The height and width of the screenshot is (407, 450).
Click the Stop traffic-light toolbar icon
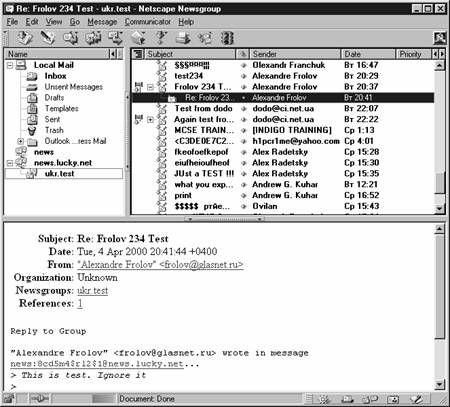(x=228, y=38)
